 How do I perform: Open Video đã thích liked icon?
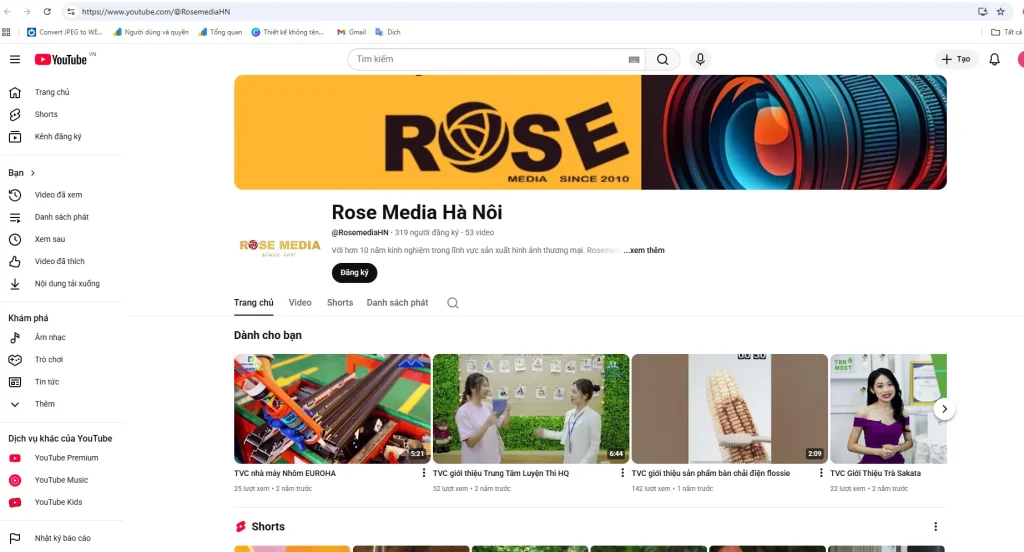pos(15,262)
